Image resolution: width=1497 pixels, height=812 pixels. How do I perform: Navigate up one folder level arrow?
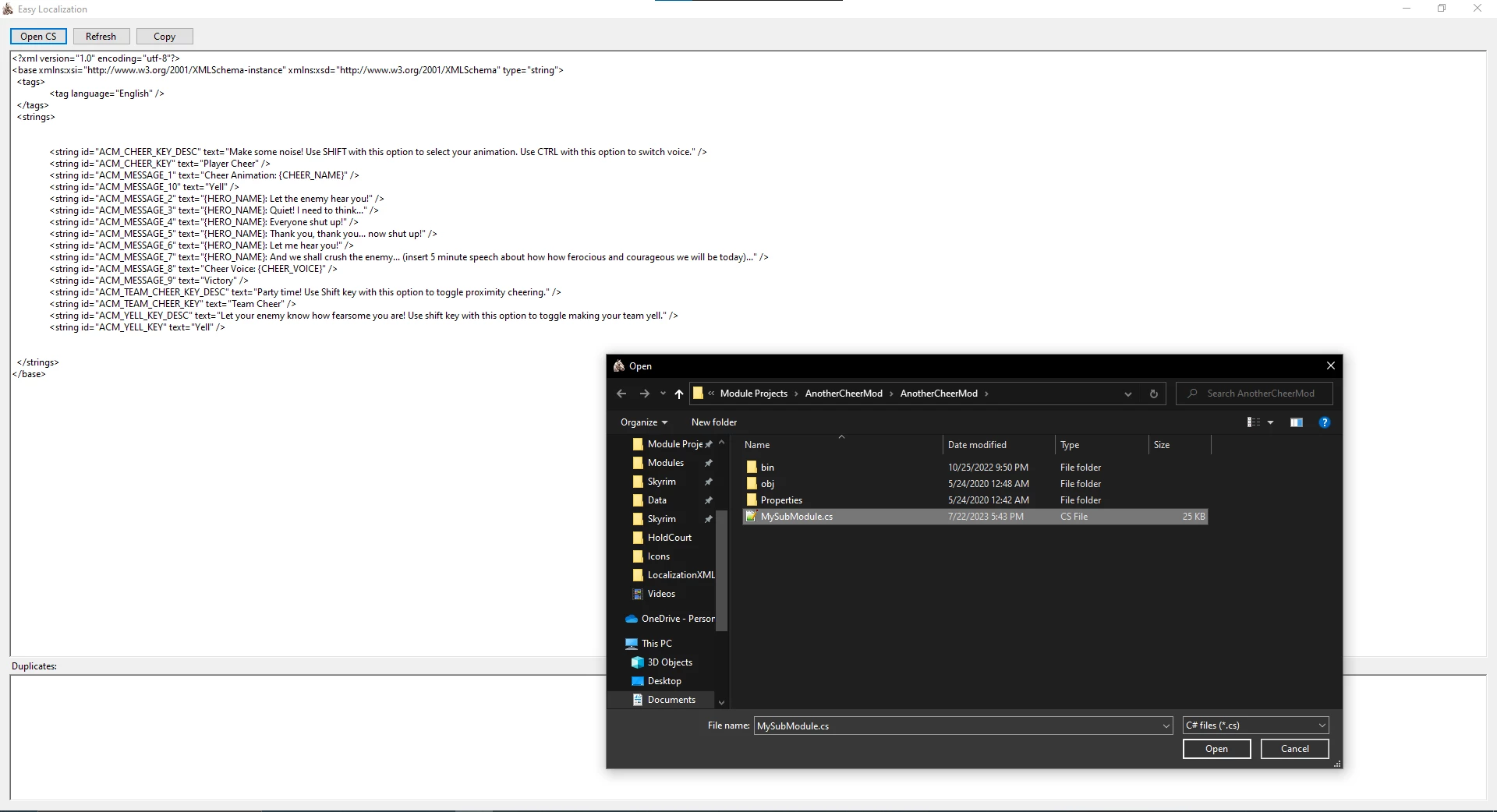point(679,394)
